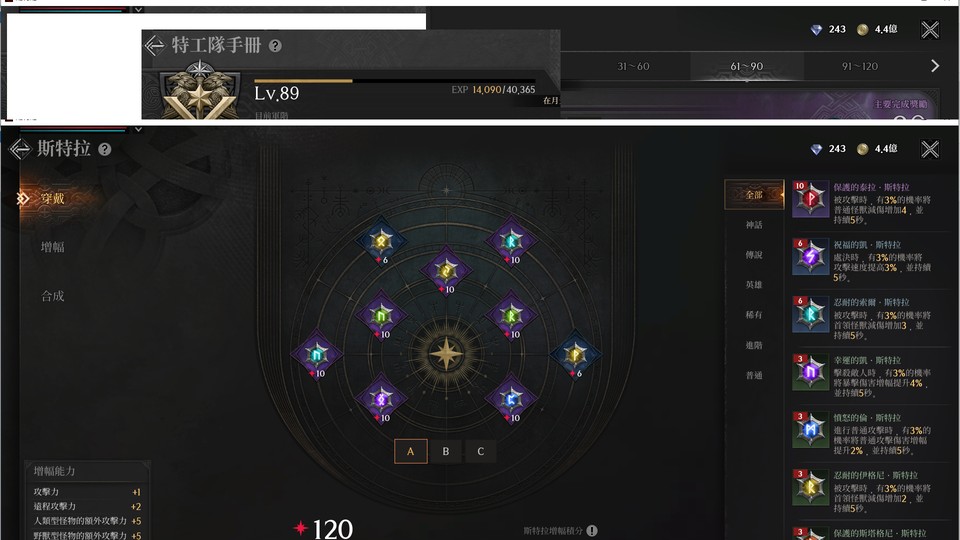Viewport: 960px width, 540px height.
Task: Click the 保護的泰拉 rune icon in list
Action: pyautogui.click(x=811, y=199)
